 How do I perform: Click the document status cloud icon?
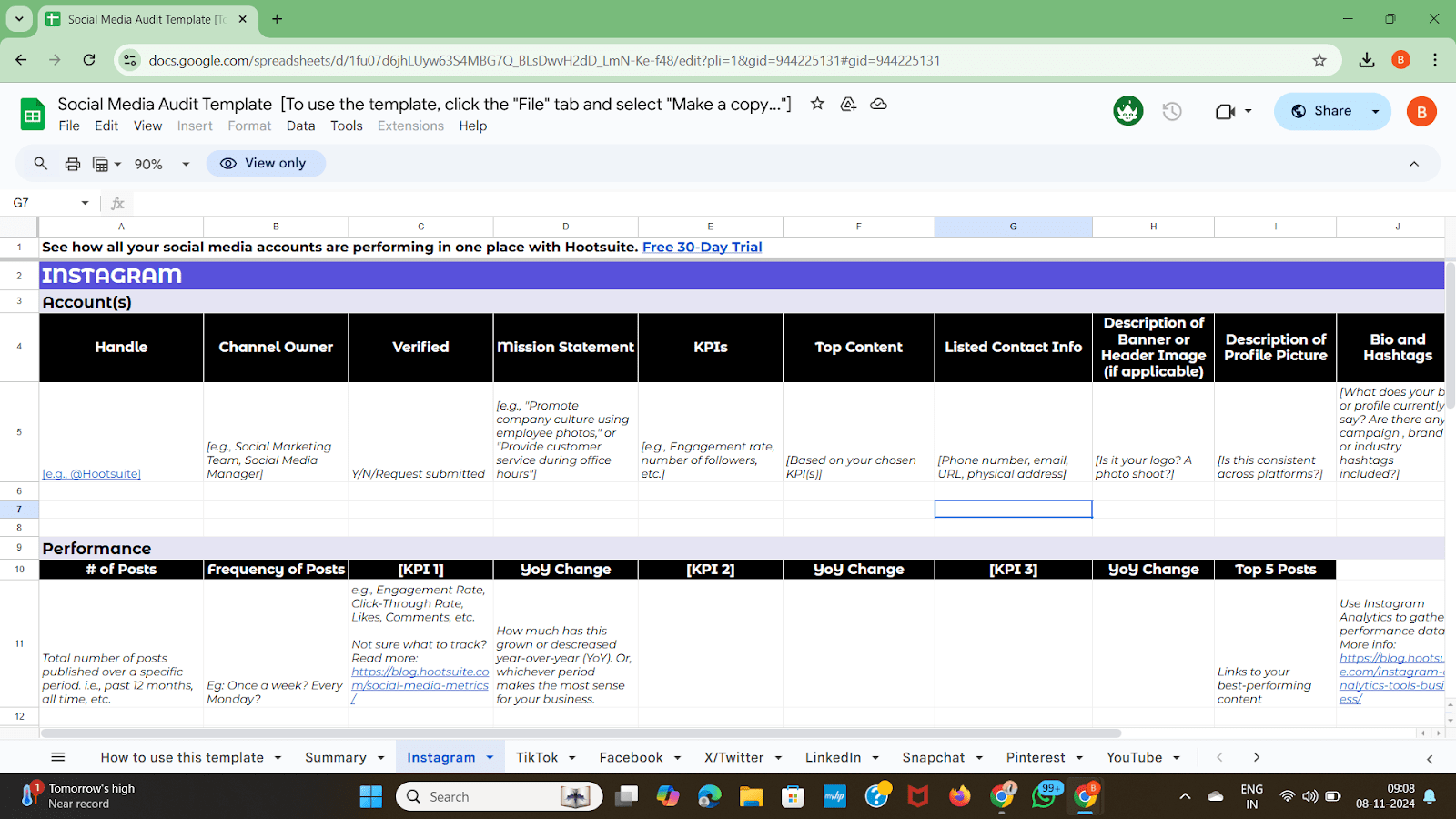(877, 104)
